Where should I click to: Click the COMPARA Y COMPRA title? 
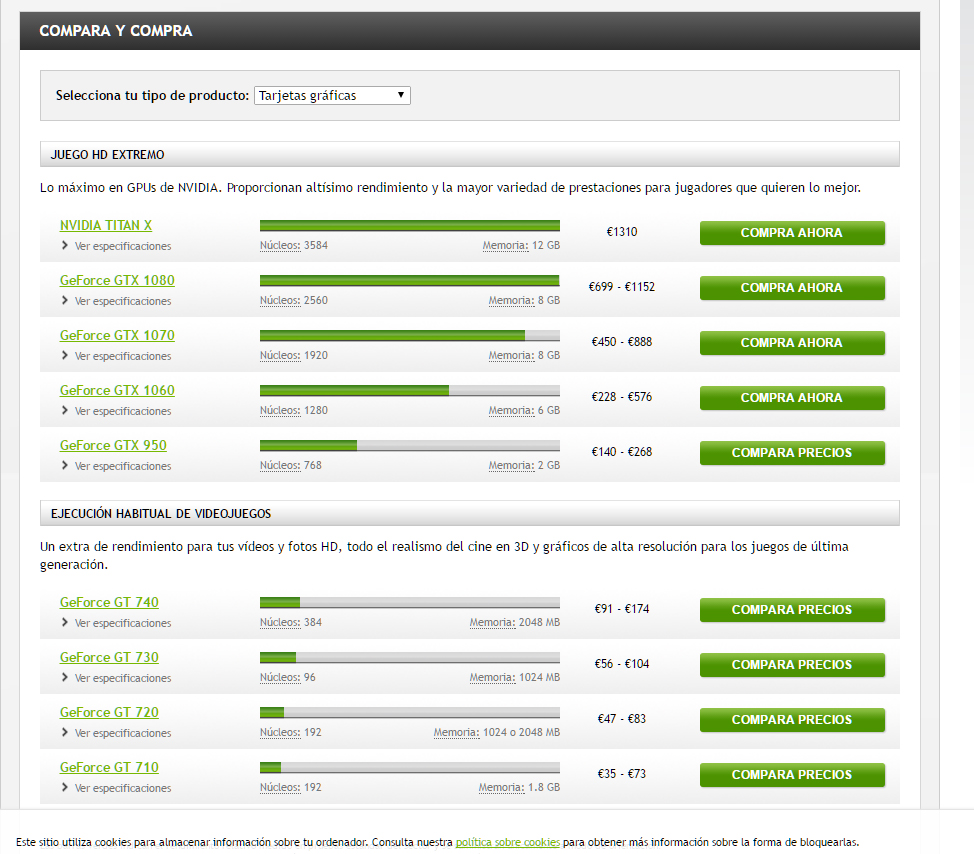coord(116,30)
